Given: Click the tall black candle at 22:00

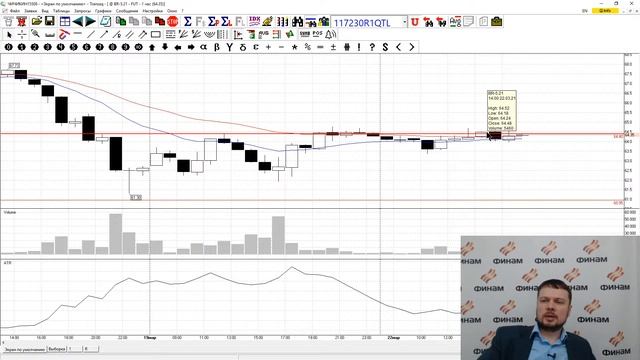Looking at the screenshot, I should [116, 153].
